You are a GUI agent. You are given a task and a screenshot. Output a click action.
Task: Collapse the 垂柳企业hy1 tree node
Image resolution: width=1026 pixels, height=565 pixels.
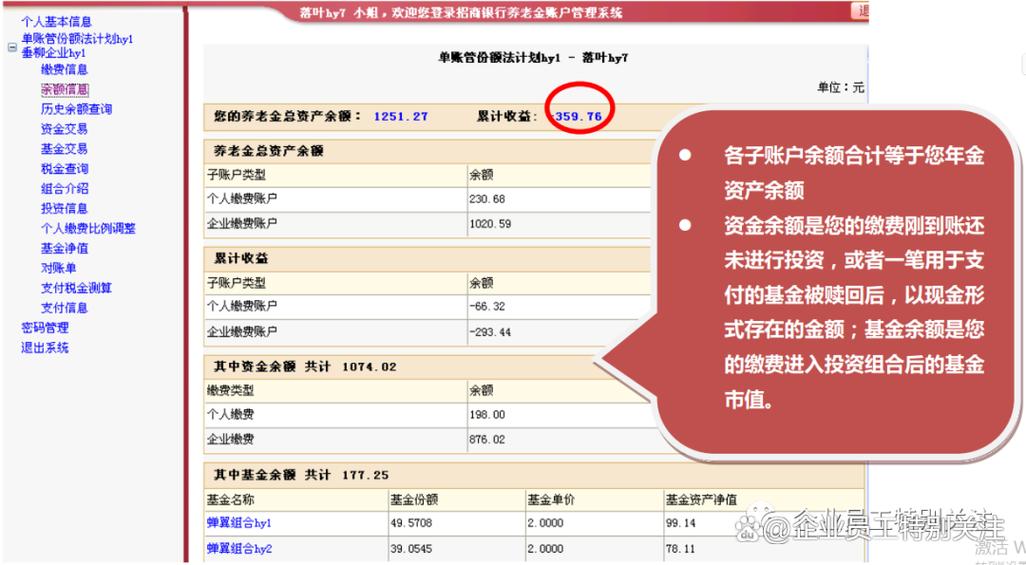point(12,48)
